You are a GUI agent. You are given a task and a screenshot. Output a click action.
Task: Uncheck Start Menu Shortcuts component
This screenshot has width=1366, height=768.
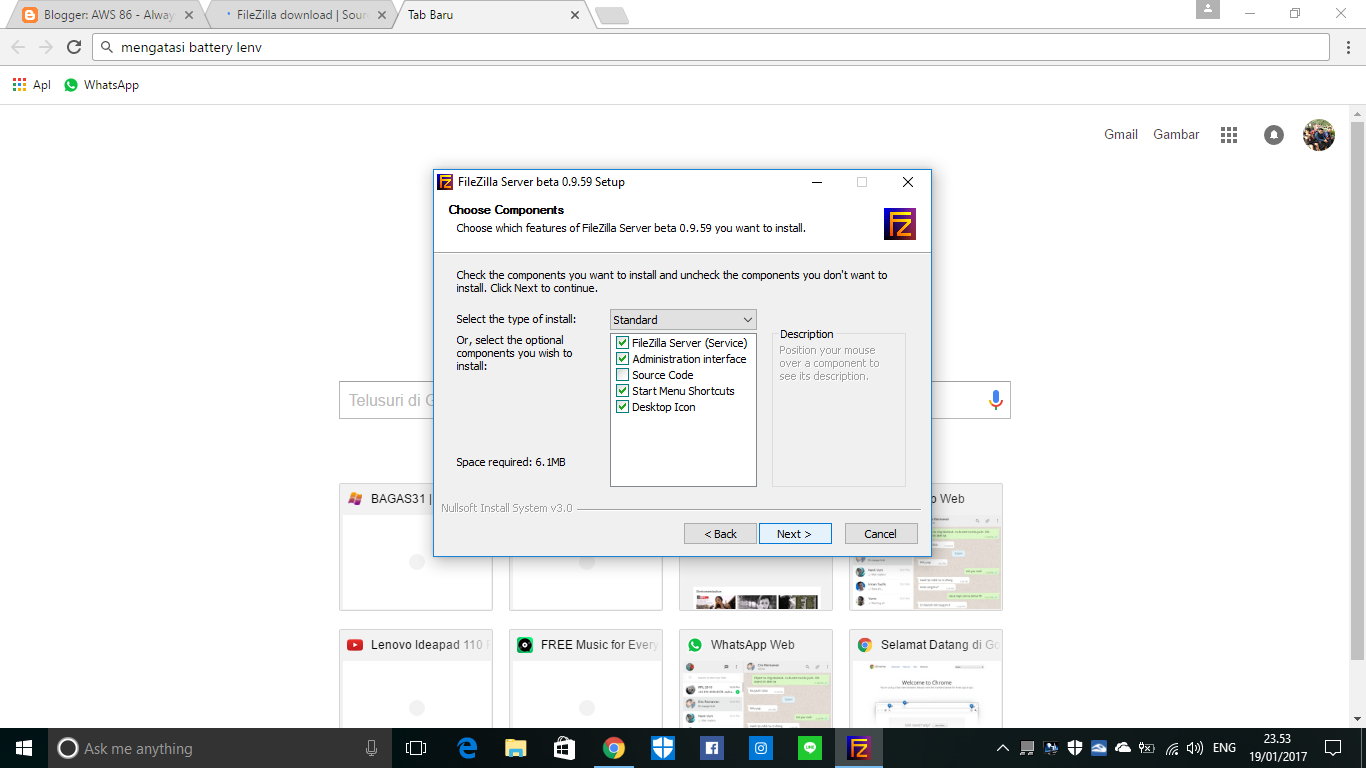[x=623, y=391]
